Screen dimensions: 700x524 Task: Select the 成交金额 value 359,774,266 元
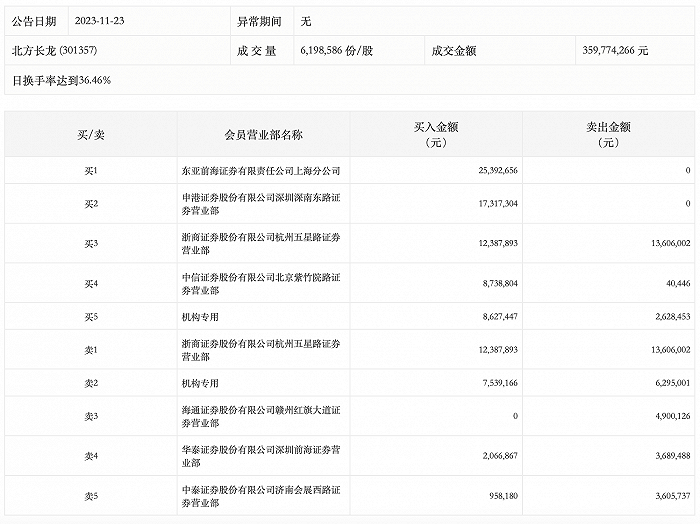(615, 49)
